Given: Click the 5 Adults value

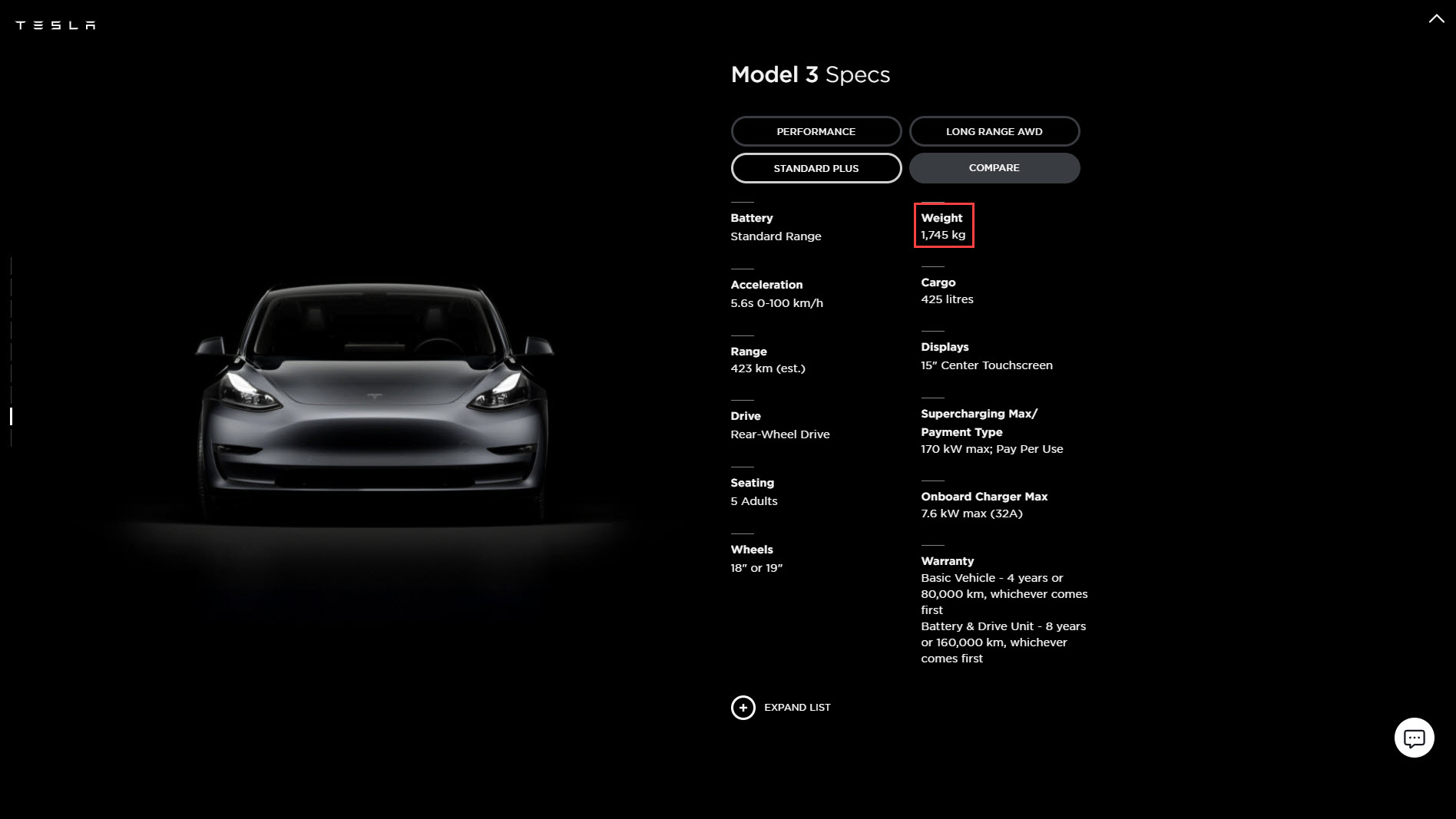Looking at the screenshot, I should click(x=754, y=501).
